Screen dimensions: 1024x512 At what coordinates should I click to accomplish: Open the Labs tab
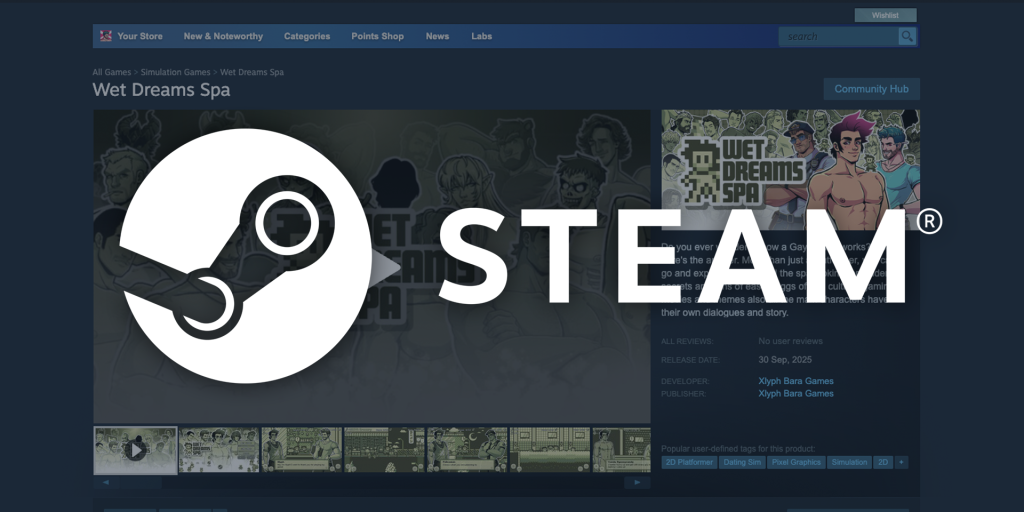[482, 37]
